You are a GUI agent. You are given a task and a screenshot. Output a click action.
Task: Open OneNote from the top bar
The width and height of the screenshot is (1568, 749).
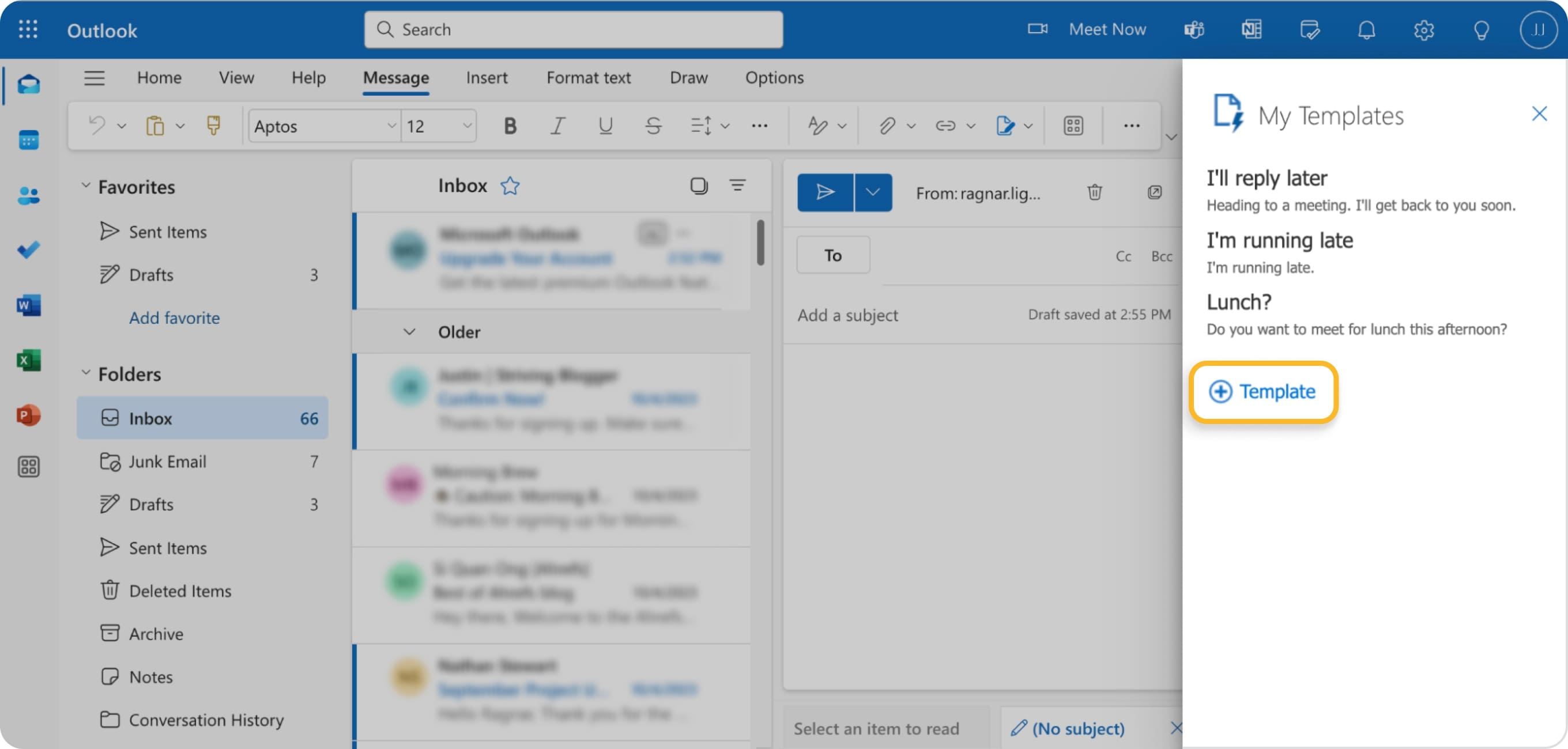pyautogui.click(x=1252, y=29)
